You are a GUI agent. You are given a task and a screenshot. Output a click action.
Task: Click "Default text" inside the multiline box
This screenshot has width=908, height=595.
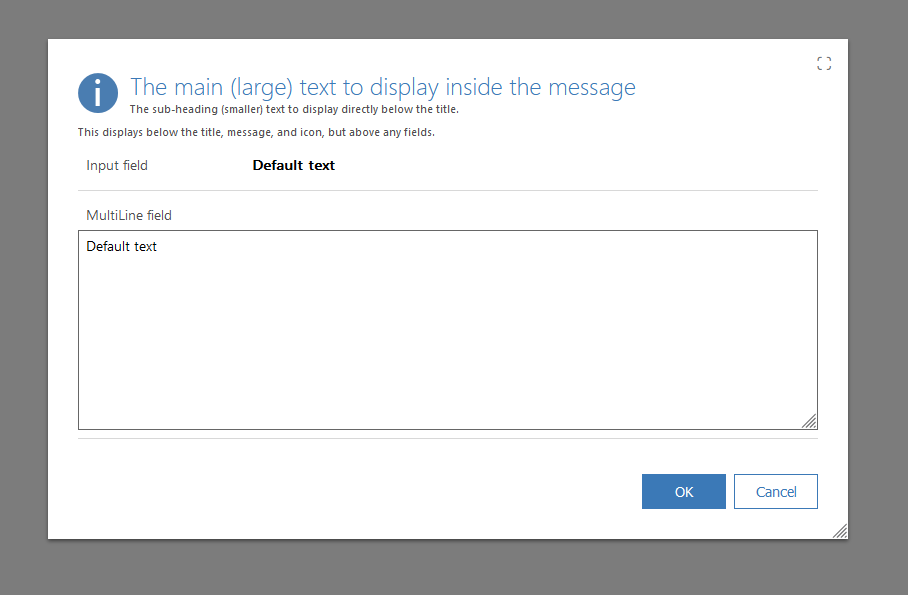(x=121, y=246)
